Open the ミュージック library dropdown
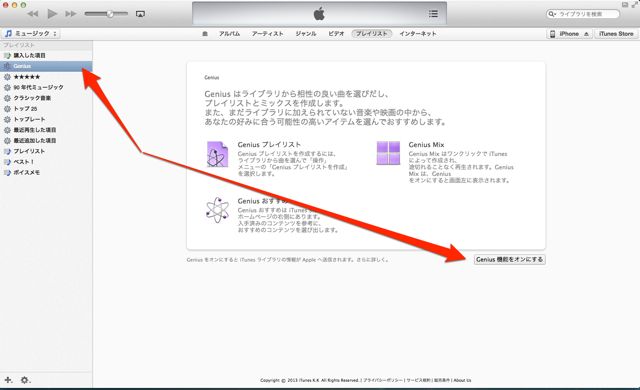This screenshot has width=640, height=390. [31, 33]
